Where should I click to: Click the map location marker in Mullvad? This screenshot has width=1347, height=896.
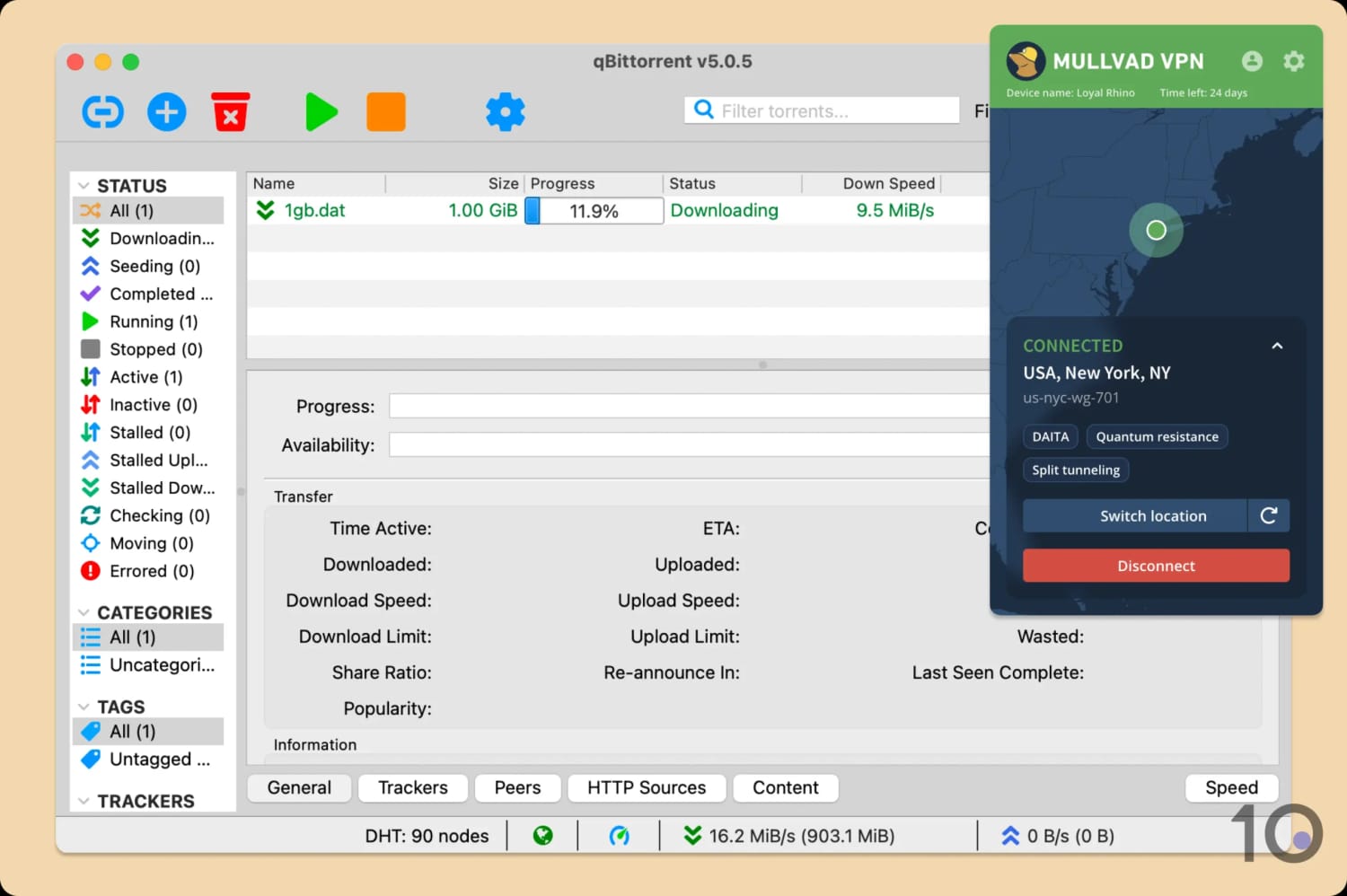pyautogui.click(x=1157, y=231)
